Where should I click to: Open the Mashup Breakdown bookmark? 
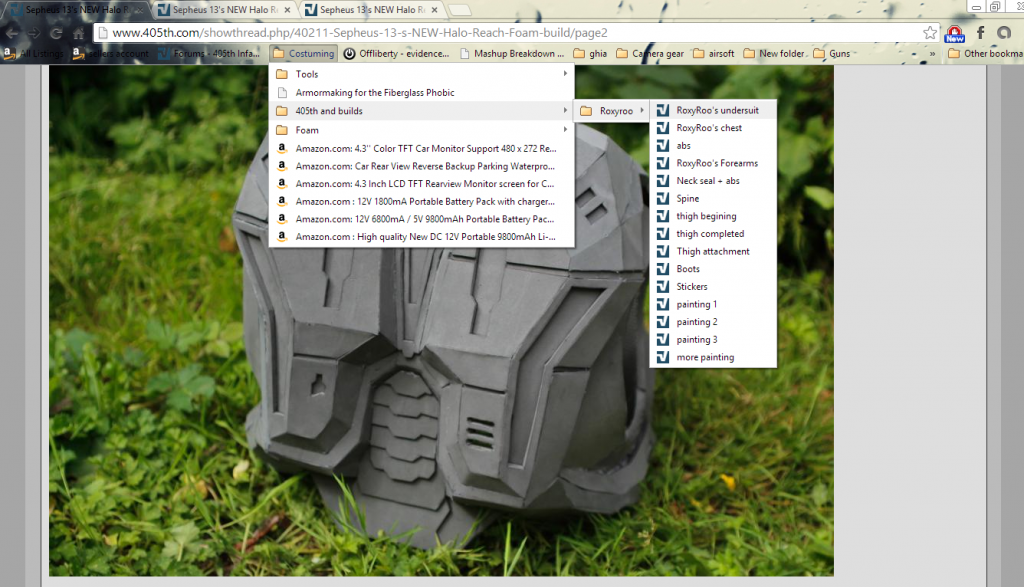(x=512, y=54)
